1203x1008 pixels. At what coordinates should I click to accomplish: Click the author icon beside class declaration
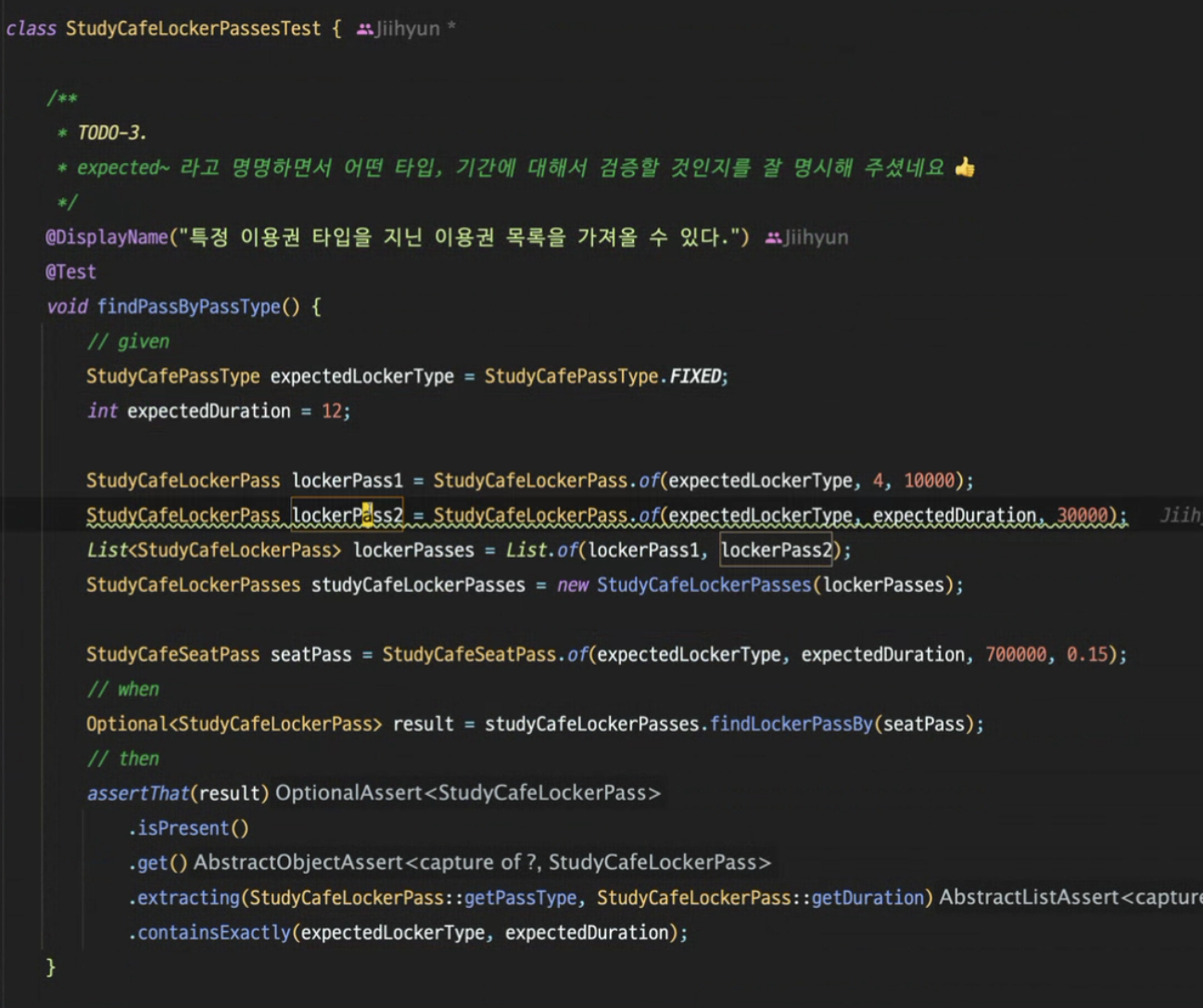[364, 30]
